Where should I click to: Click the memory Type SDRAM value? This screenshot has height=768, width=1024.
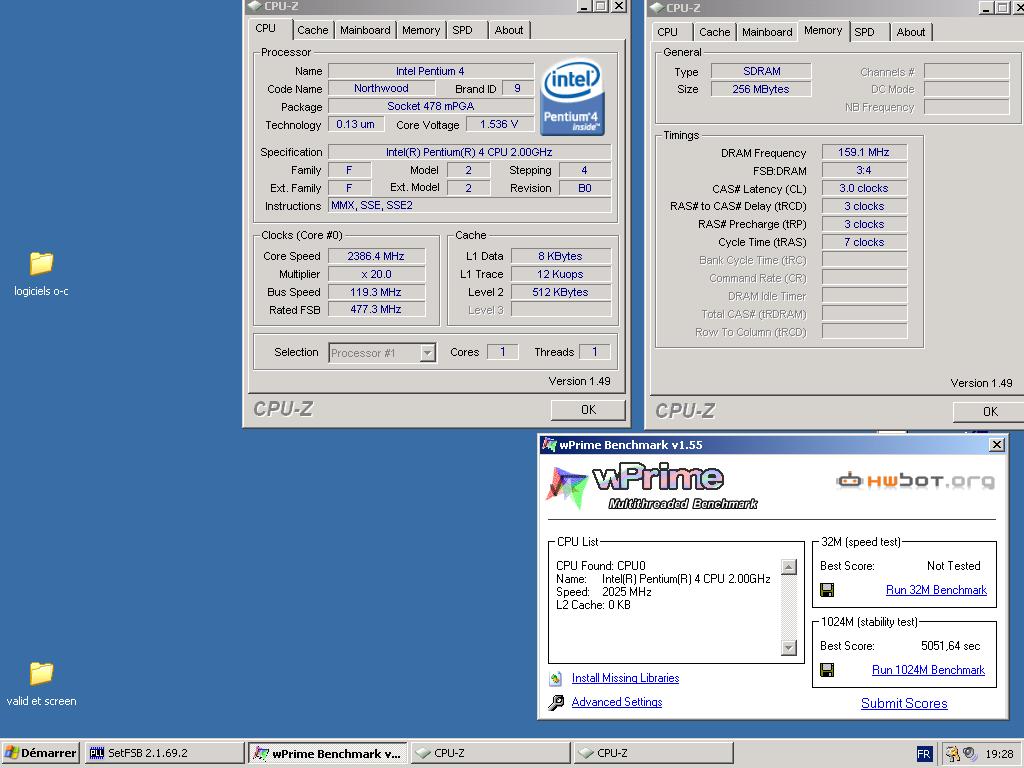click(x=761, y=71)
